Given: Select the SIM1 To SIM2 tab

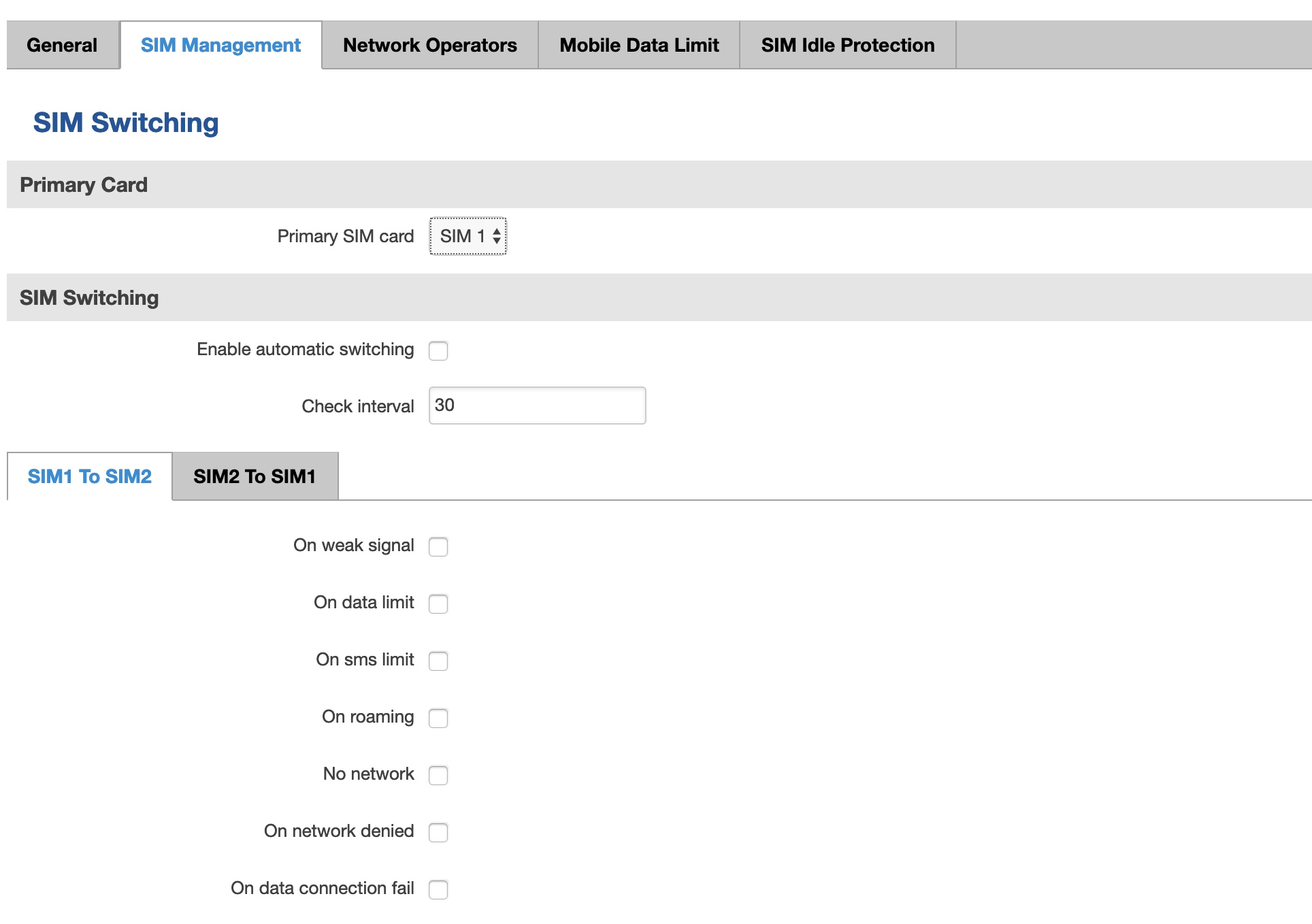Looking at the screenshot, I should (x=89, y=476).
